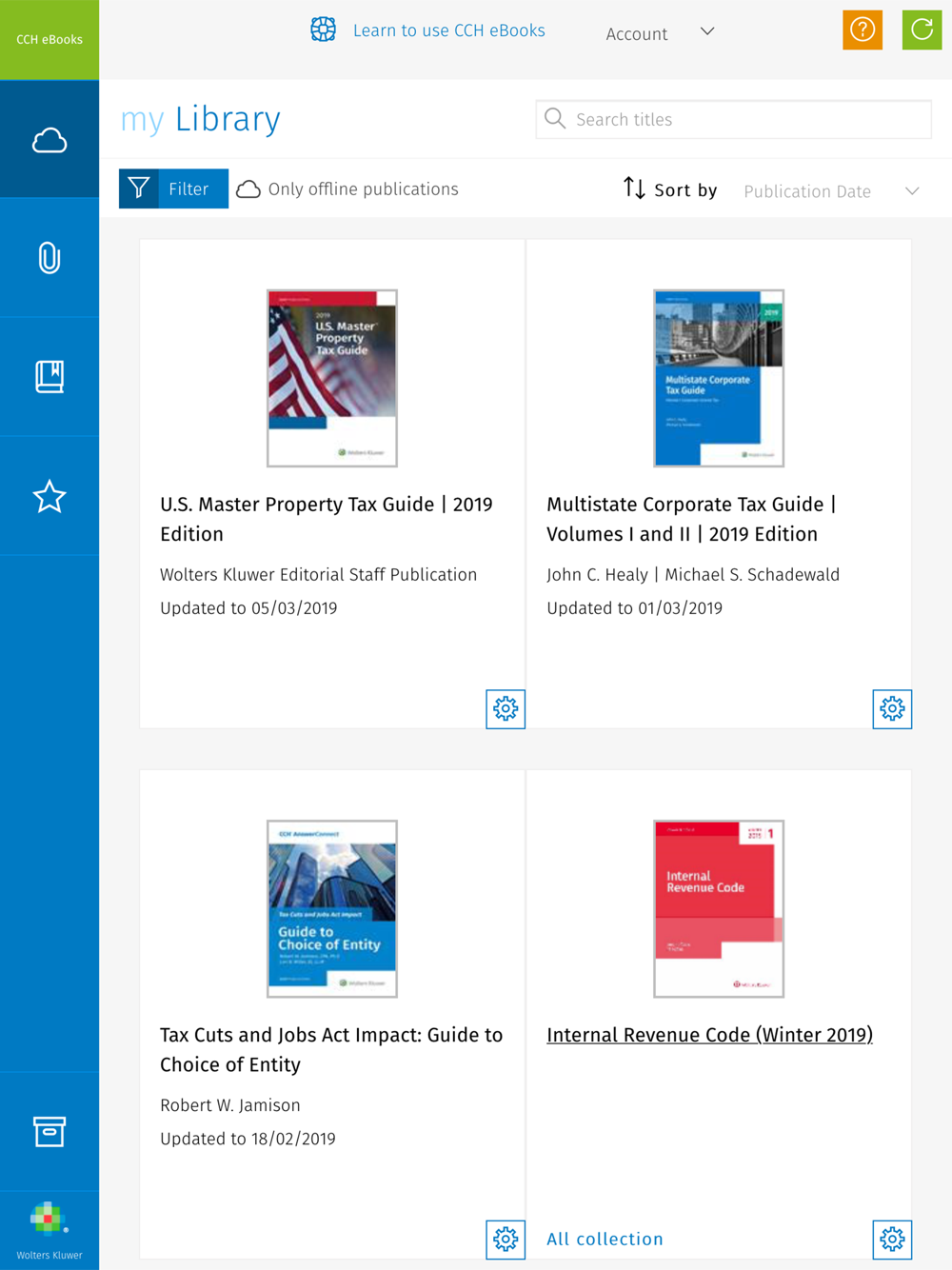Viewport: 952px width, 1270px height.
Task: Click the green refresh icon
Action: [x=922, y=30]
